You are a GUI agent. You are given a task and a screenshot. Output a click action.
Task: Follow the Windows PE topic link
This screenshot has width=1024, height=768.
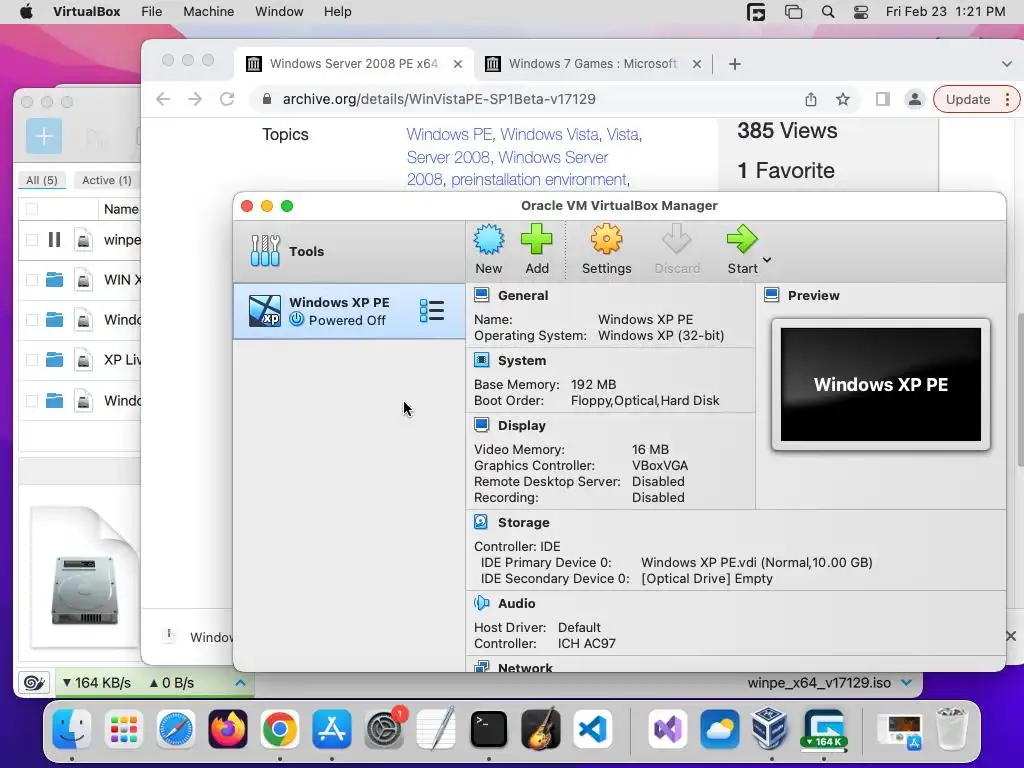pyautogui.click(x=449, y=135)
